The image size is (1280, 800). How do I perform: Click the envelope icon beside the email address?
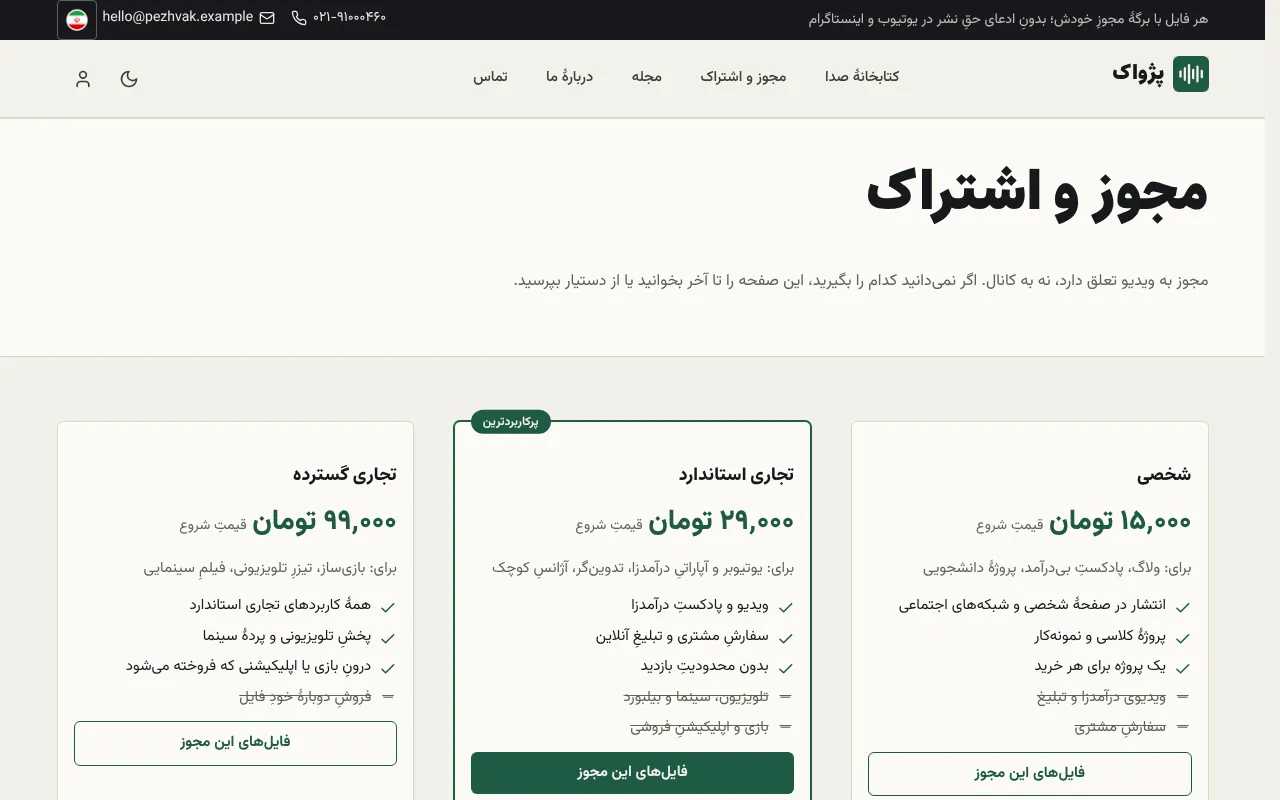click(x=267, y=18)
